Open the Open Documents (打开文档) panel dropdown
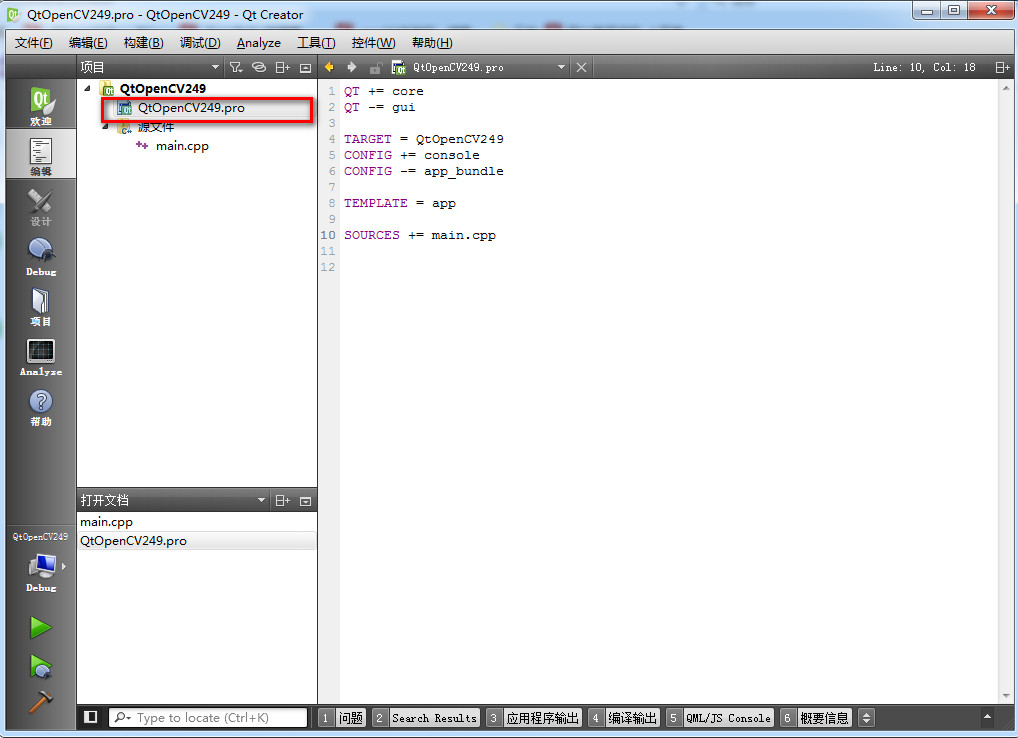The width and height of the screenshot is (1018, 738). [x=262, y=500]
